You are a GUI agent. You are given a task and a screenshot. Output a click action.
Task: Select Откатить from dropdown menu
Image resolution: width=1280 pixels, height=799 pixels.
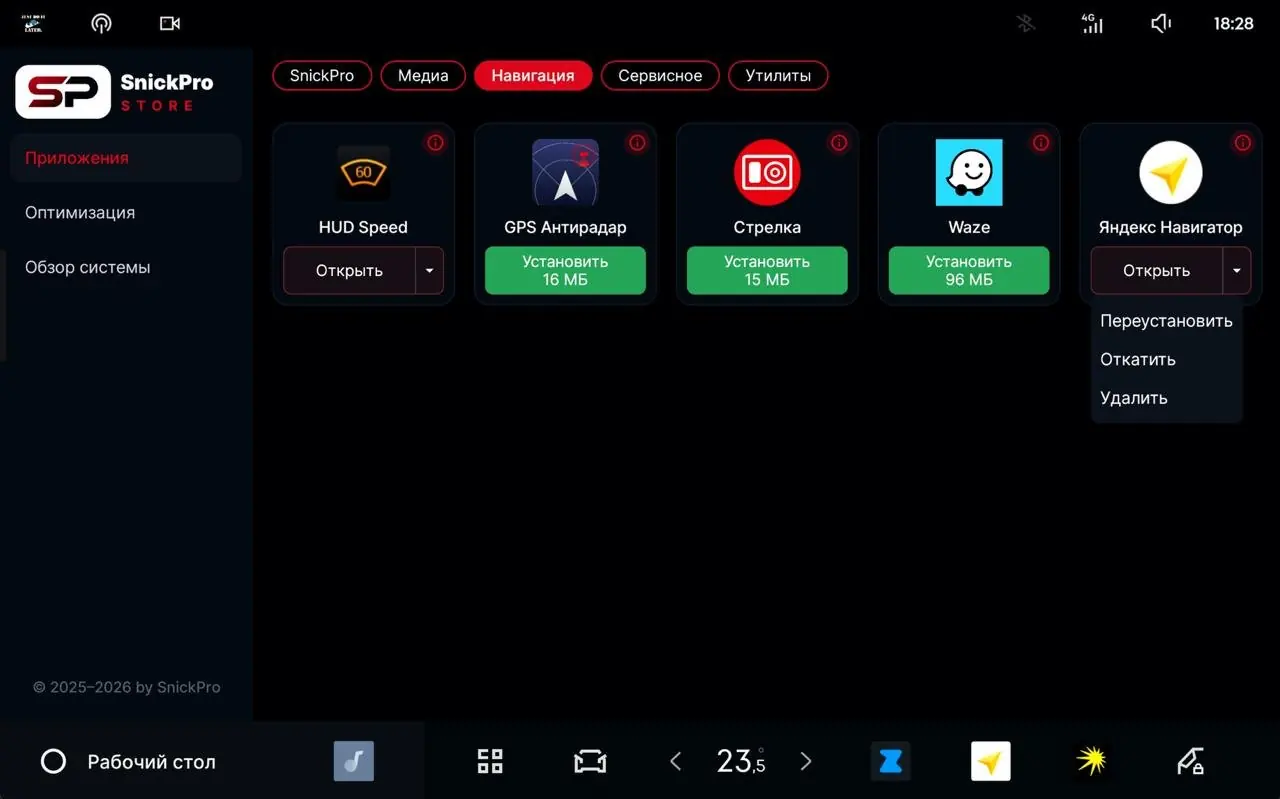(1166, 359)
